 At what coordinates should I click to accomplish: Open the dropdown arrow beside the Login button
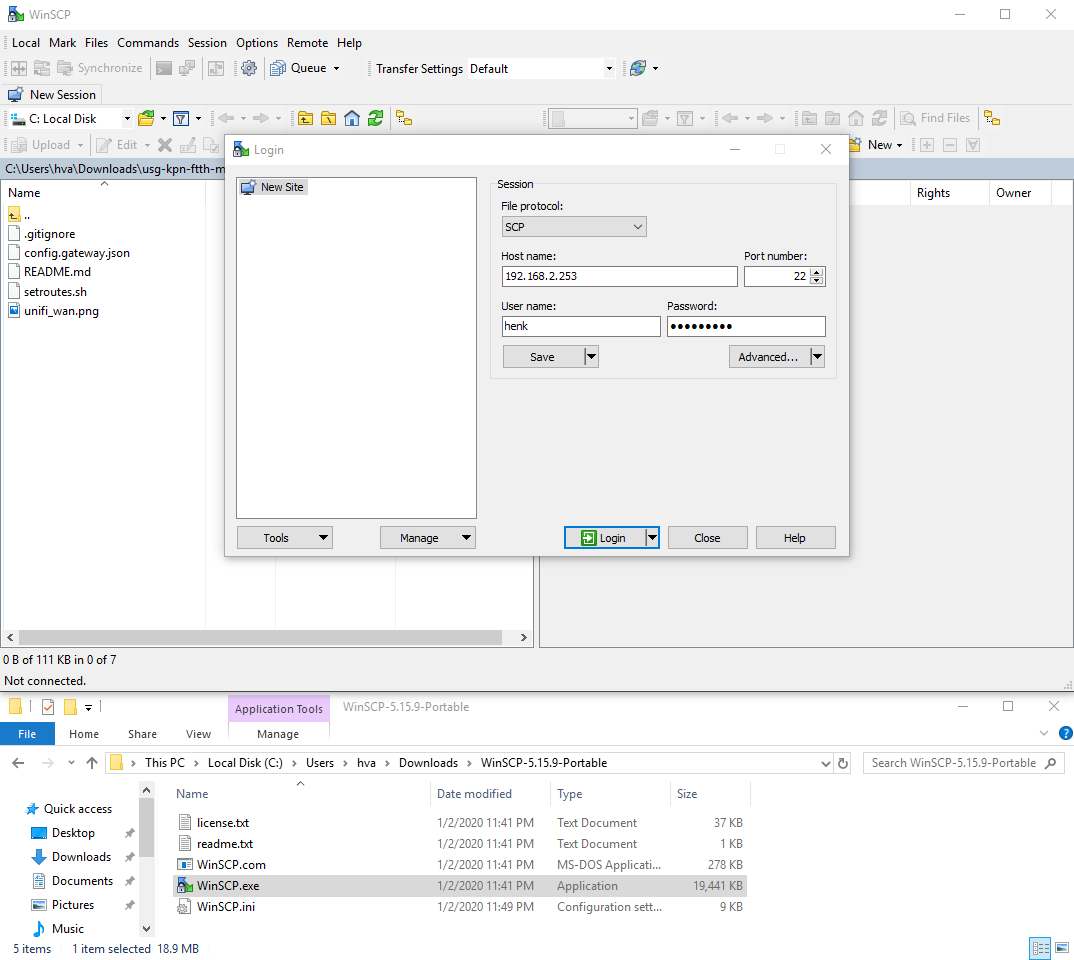click(652, 537)
